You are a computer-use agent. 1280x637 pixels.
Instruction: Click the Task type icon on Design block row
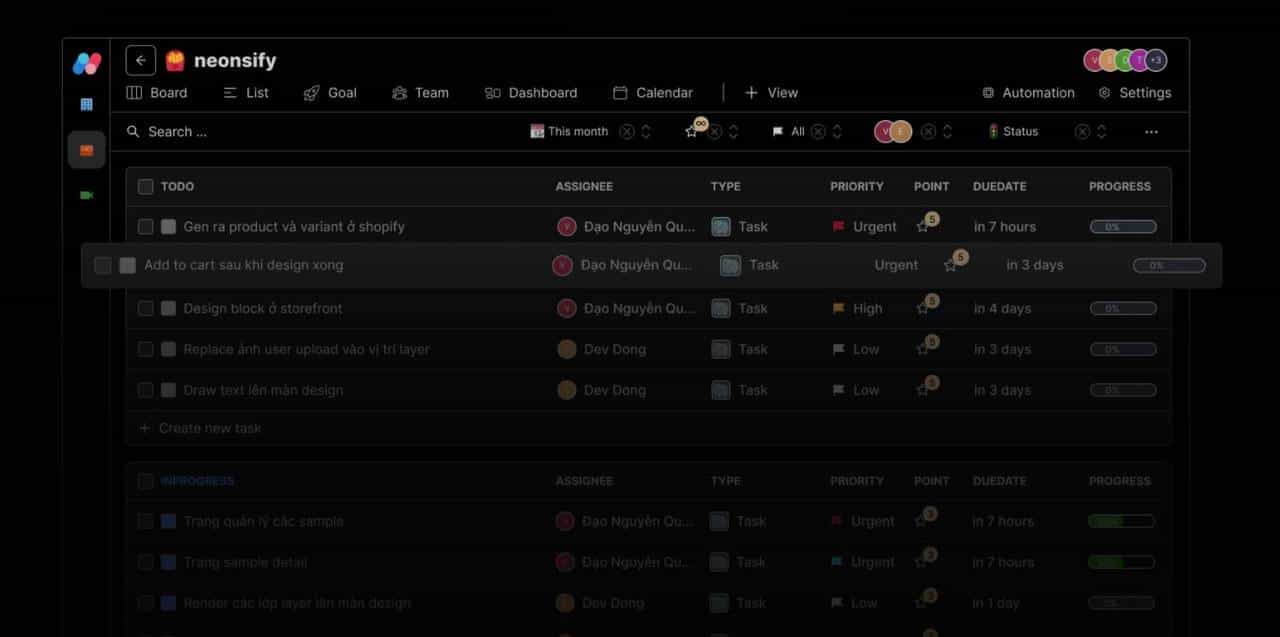tap(721, 309)
